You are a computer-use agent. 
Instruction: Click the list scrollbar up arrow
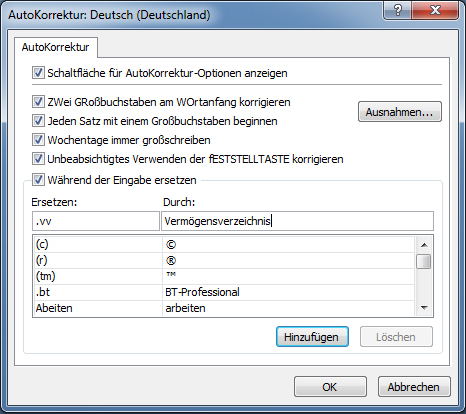(424, 245)
